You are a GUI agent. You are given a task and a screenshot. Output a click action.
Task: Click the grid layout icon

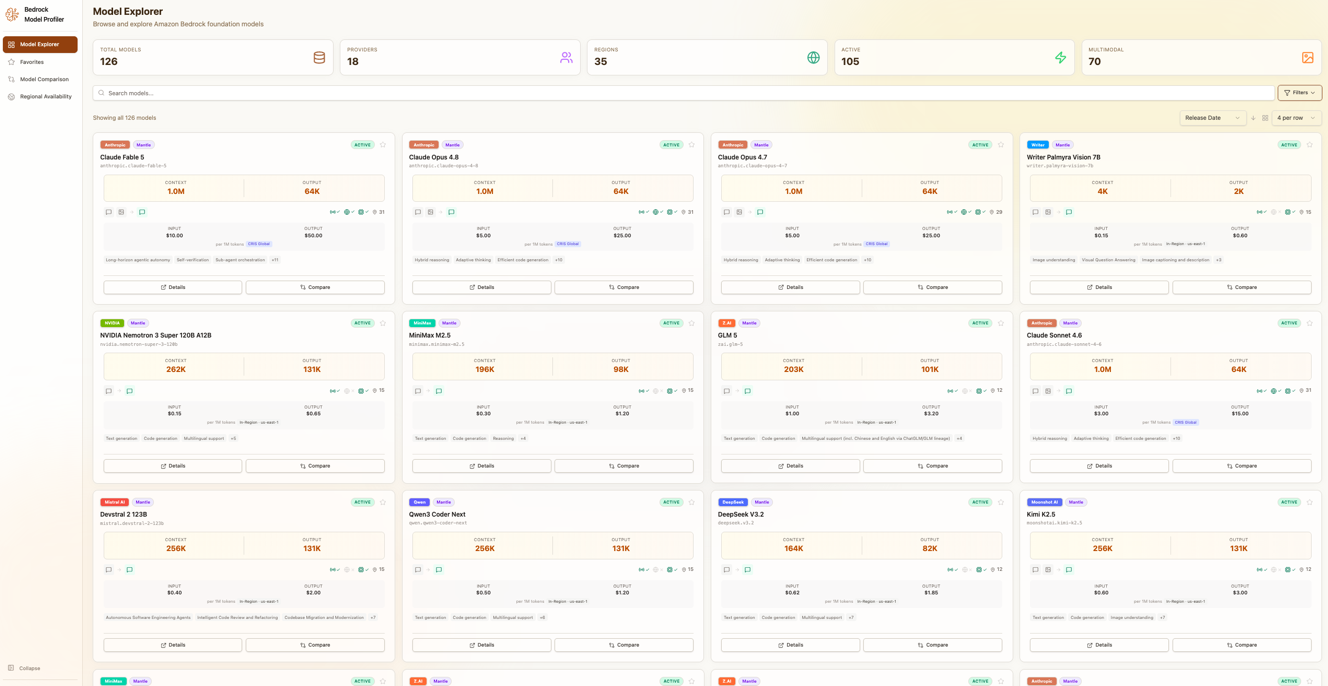pos(1265,118)
